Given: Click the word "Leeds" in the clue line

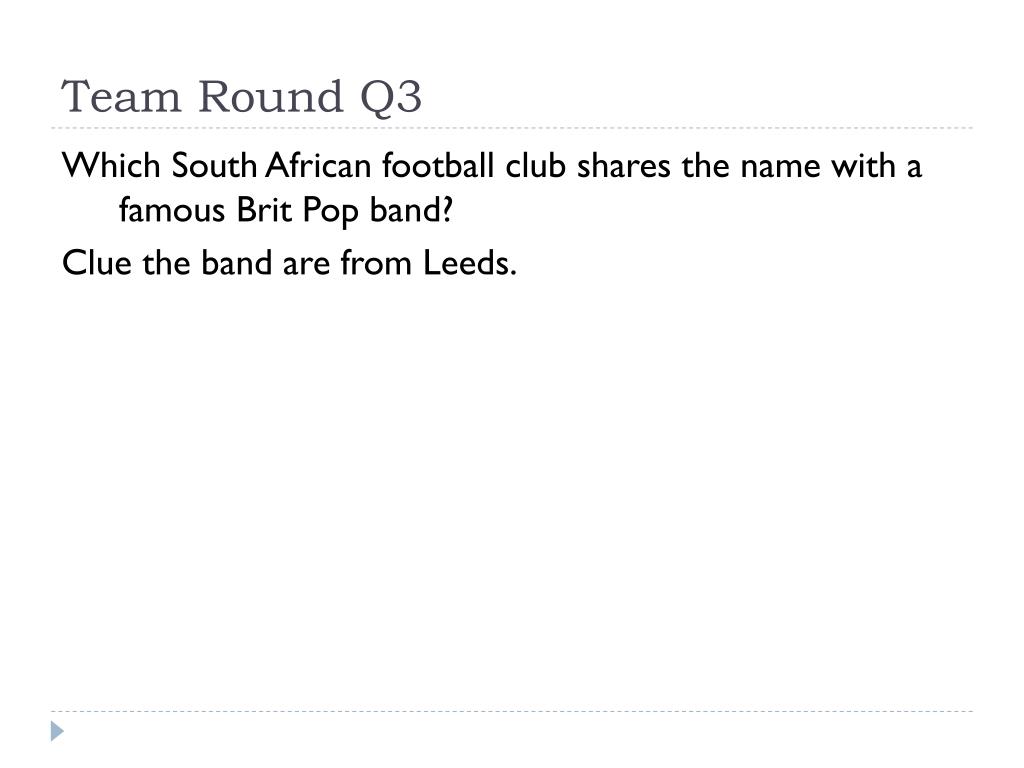Looking at the screenshot, I should tap(470, 263).
